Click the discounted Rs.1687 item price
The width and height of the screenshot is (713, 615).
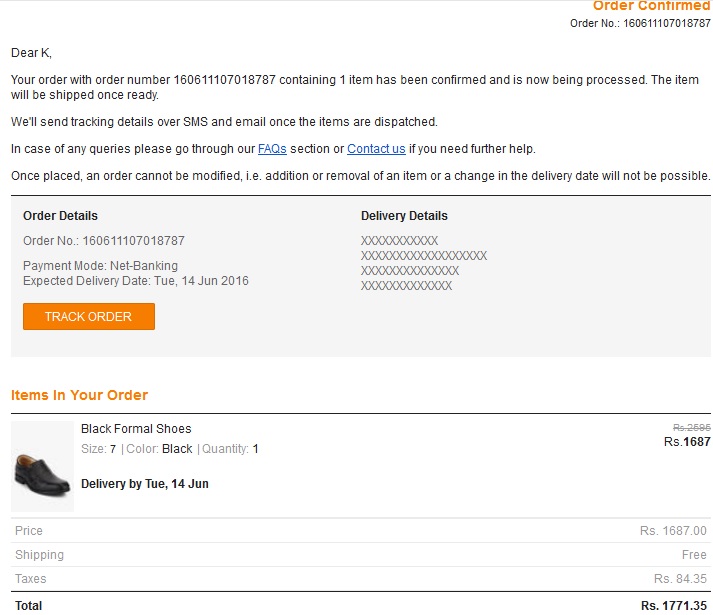point(687,442)
